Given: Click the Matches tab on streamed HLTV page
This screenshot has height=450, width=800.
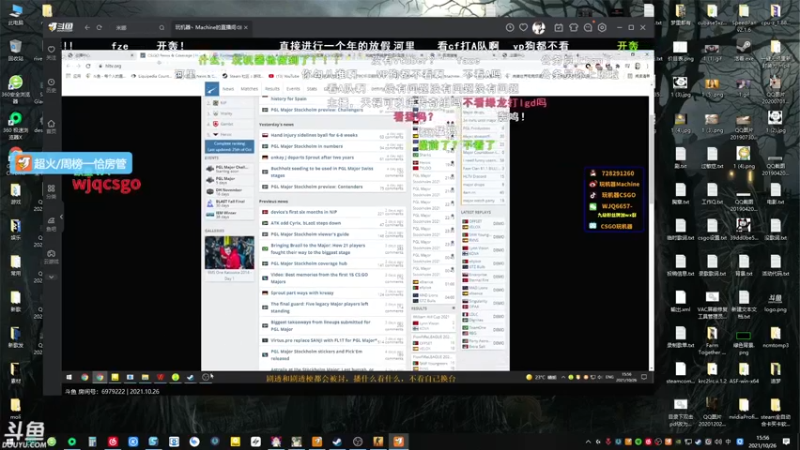Looking at the screenshot, I should tap(249, 89).
